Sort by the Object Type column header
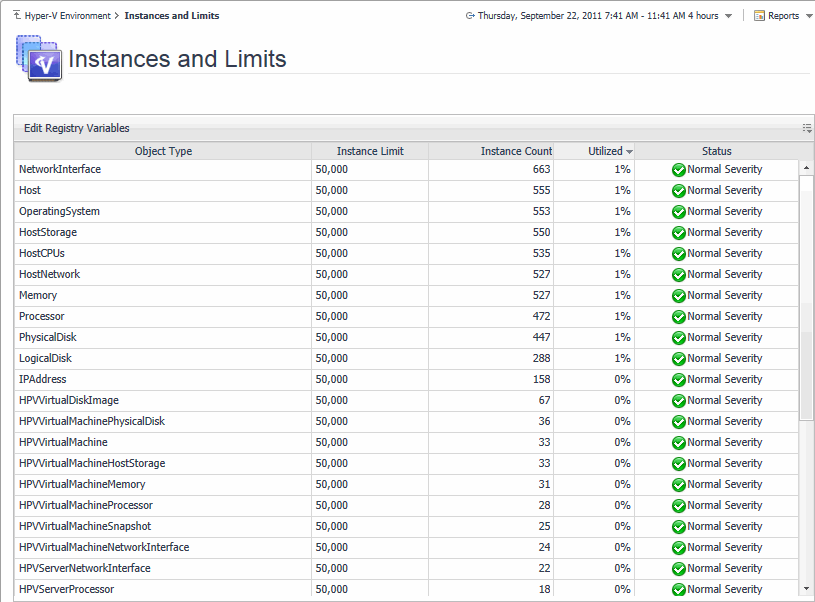815x602 pixels. click(163, 151)
